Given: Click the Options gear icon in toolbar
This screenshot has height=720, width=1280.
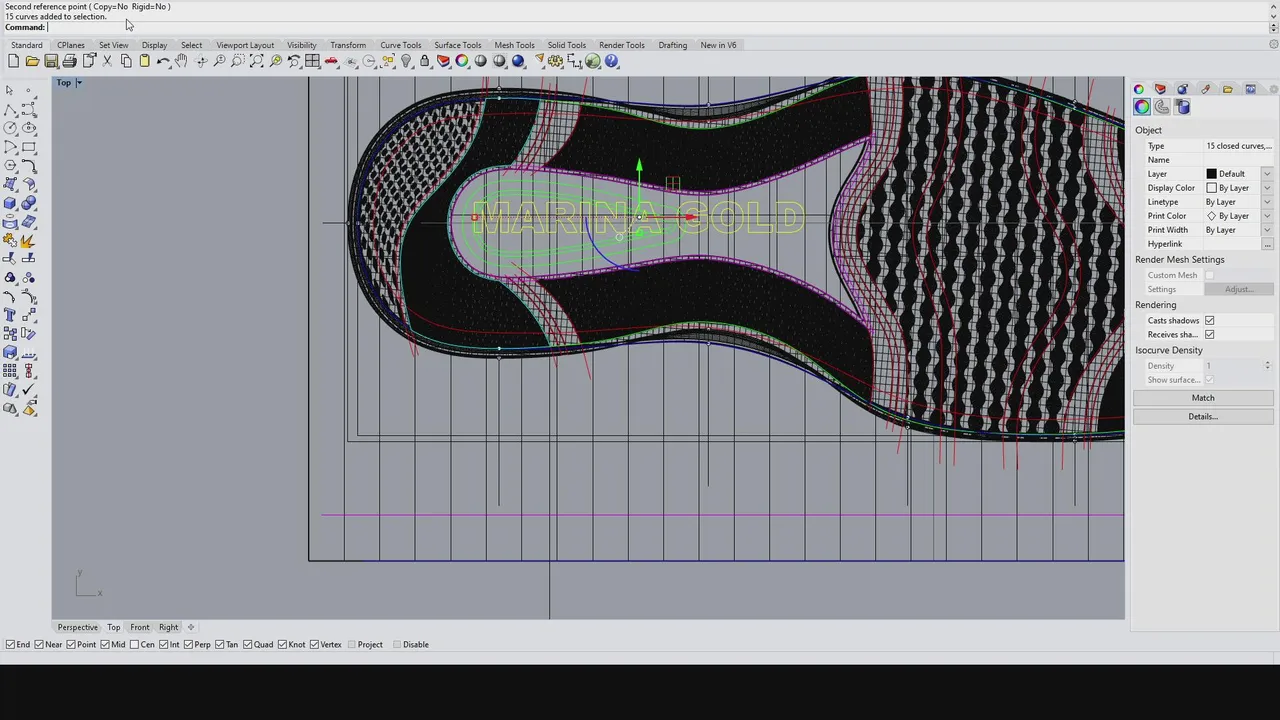Looking at the screenshot, I should click(x=556, y=62).
